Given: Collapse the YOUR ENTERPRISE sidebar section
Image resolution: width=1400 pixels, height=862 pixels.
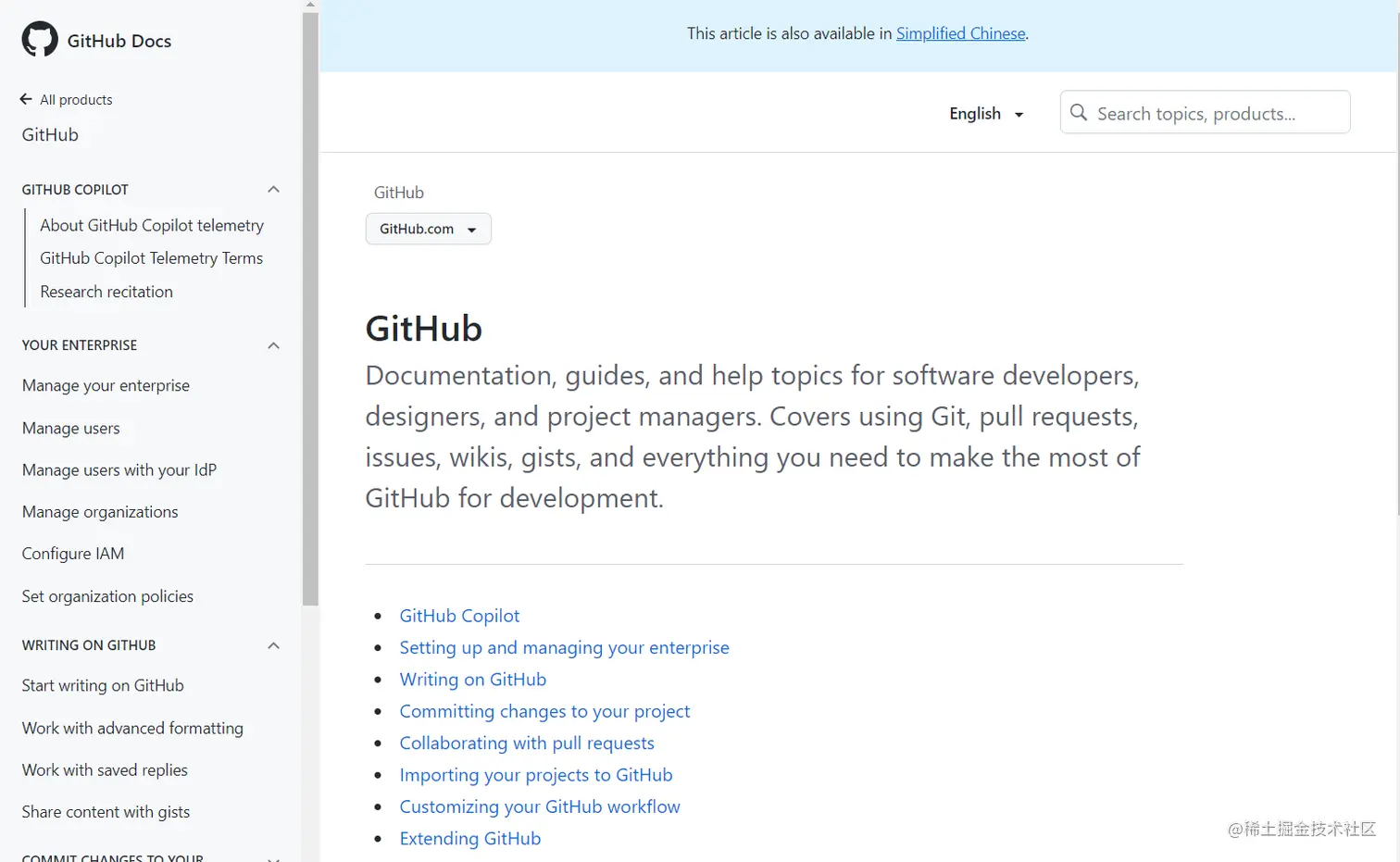Looking at the screenshot, I should point(272,344).
